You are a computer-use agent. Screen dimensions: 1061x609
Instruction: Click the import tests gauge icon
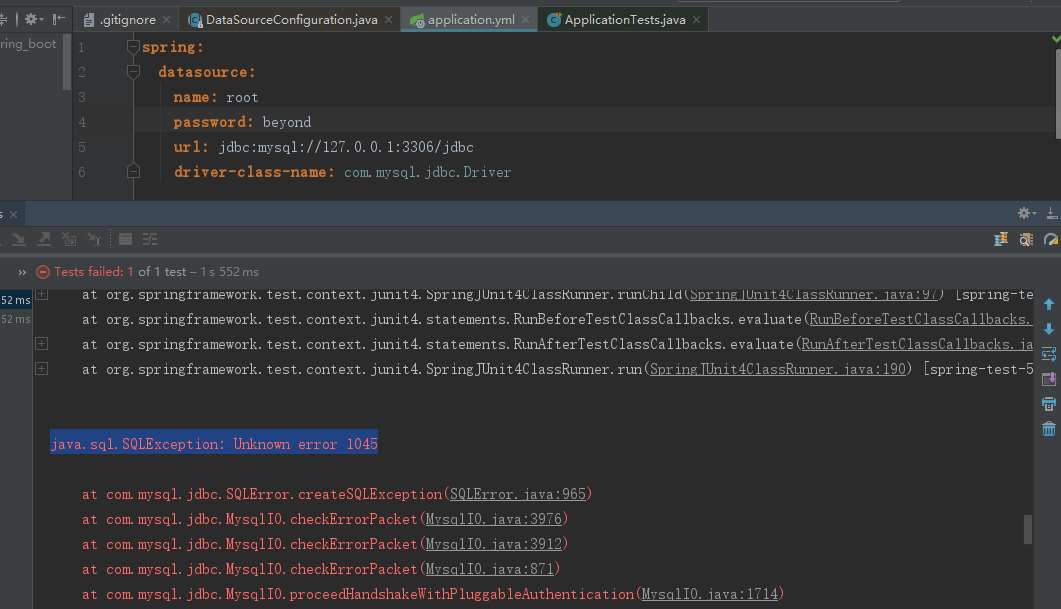point(1051,240)
